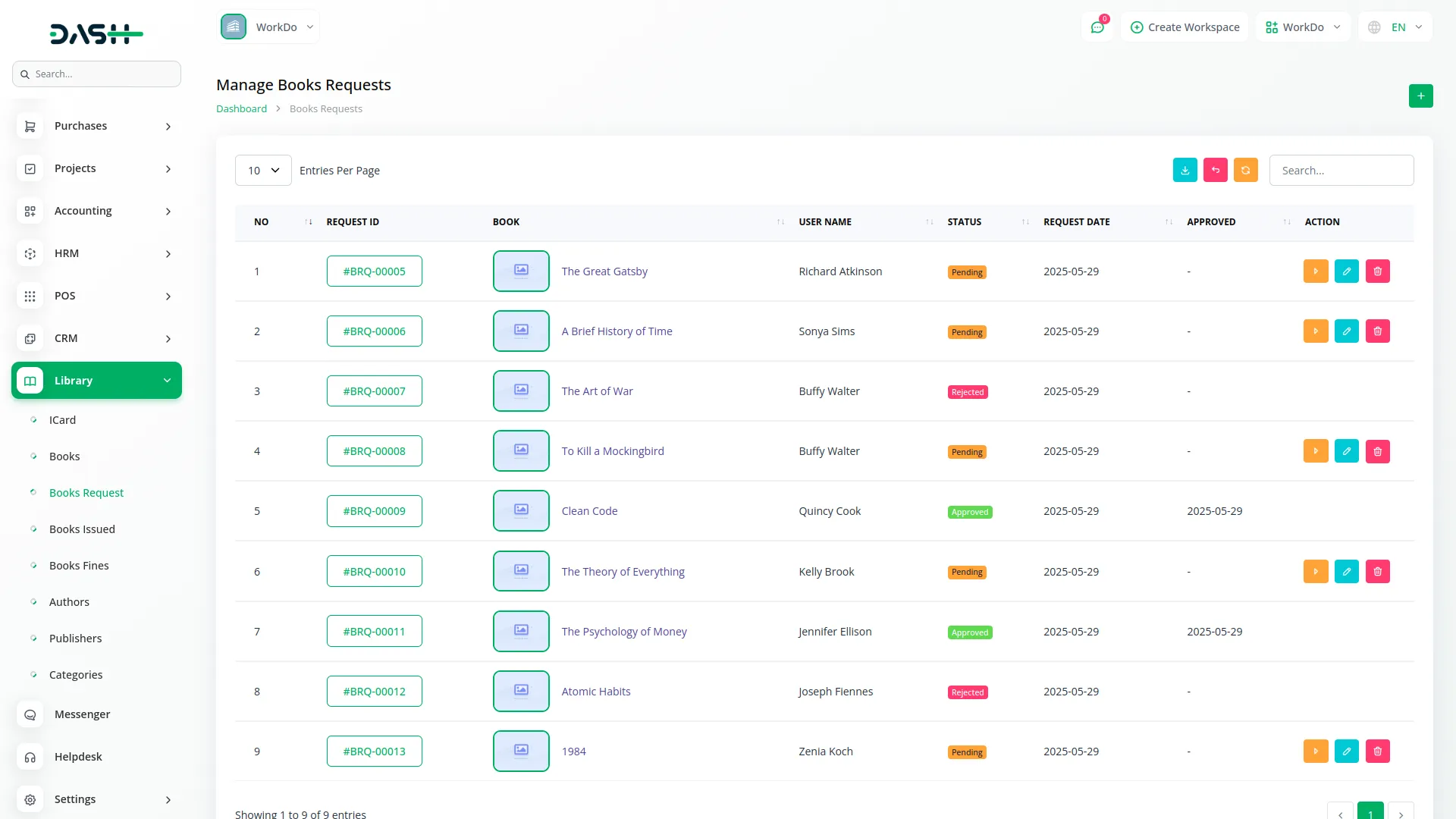Open the chat messages notification icon
Viewport: 1456px width, 819px height.
(1097, 27)
